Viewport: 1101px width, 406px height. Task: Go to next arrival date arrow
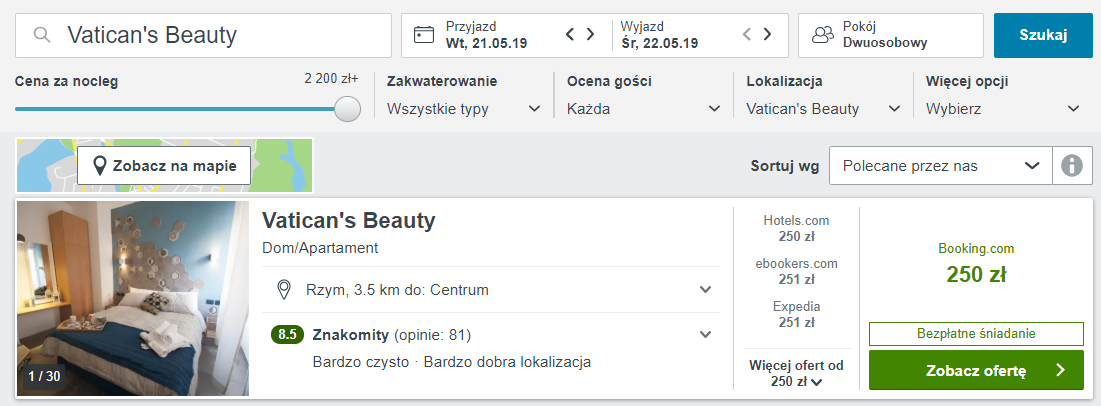point(591,34)
